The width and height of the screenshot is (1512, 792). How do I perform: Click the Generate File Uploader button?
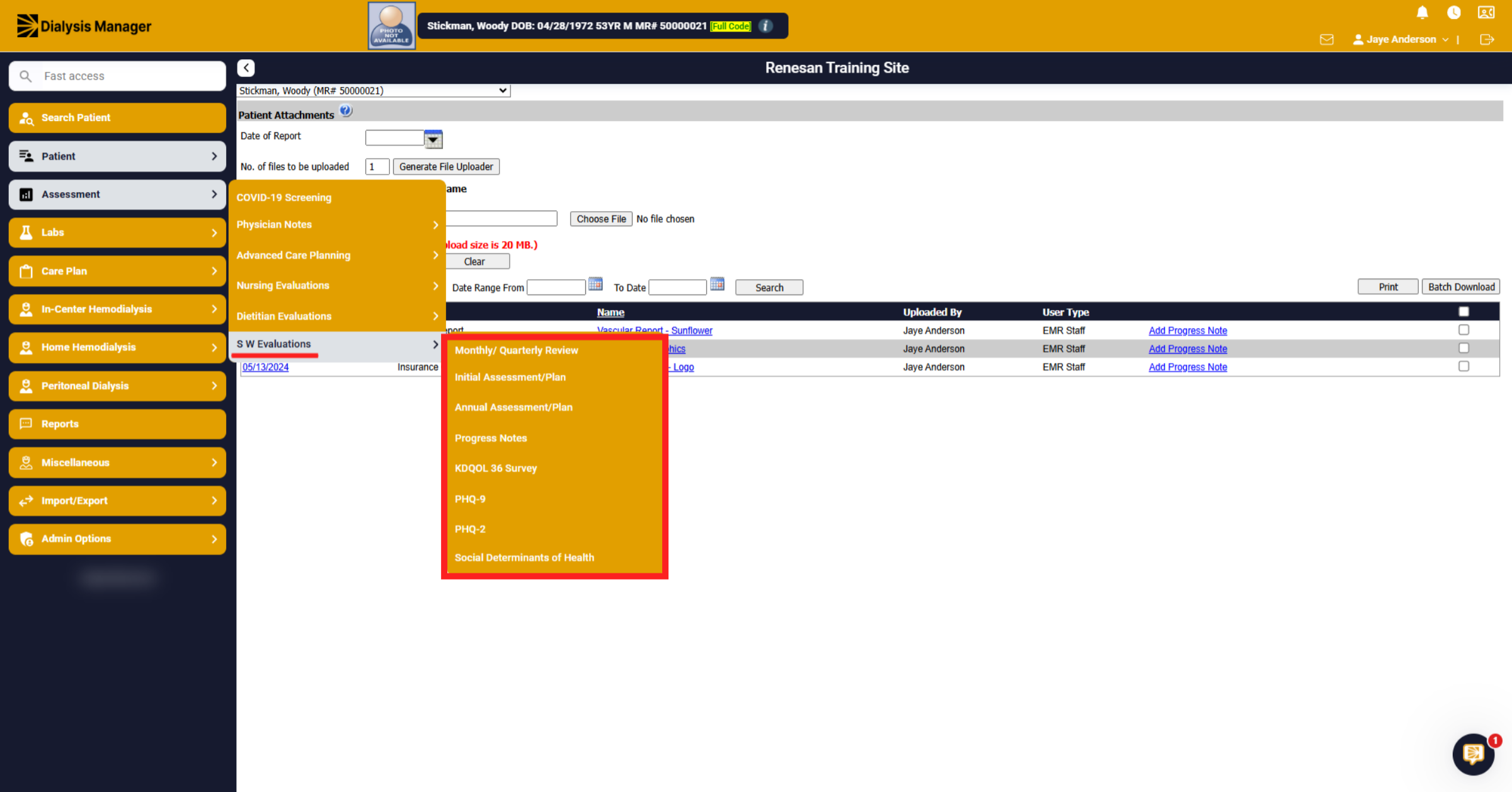tap(446, 167)
